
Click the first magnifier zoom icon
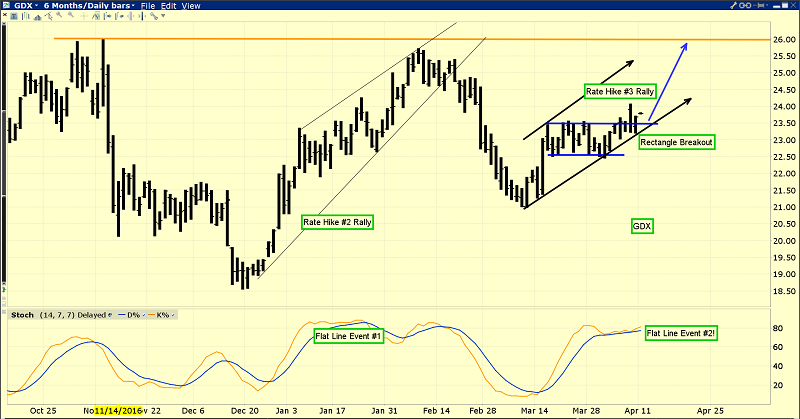59,15
